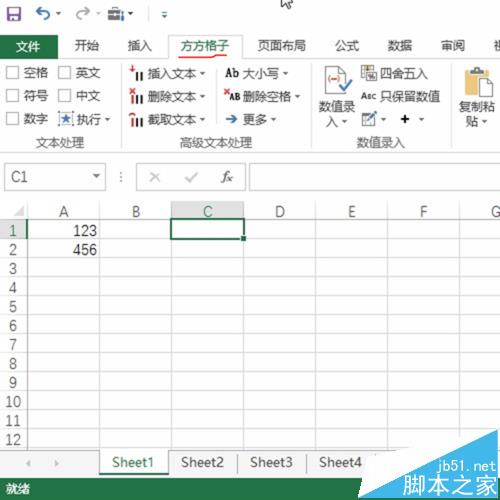Expand the 截取文本 dropdown arrow

[203, 119]
